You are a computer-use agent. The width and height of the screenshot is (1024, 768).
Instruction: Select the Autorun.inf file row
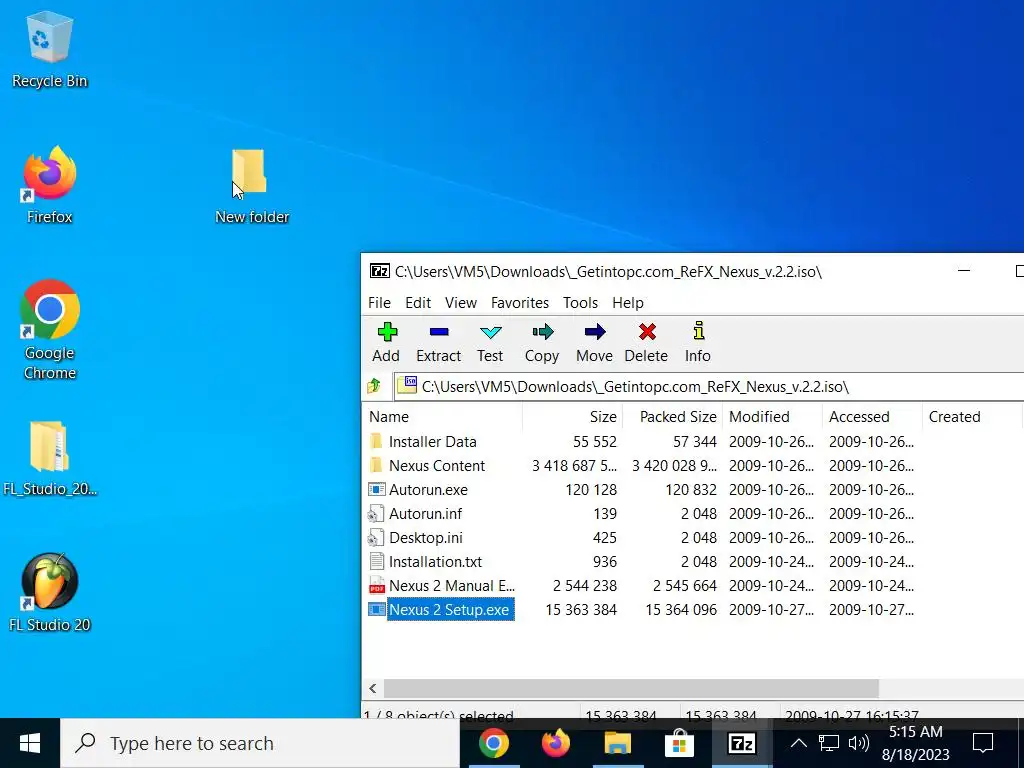pyautogui.click(x=641, y=514)
